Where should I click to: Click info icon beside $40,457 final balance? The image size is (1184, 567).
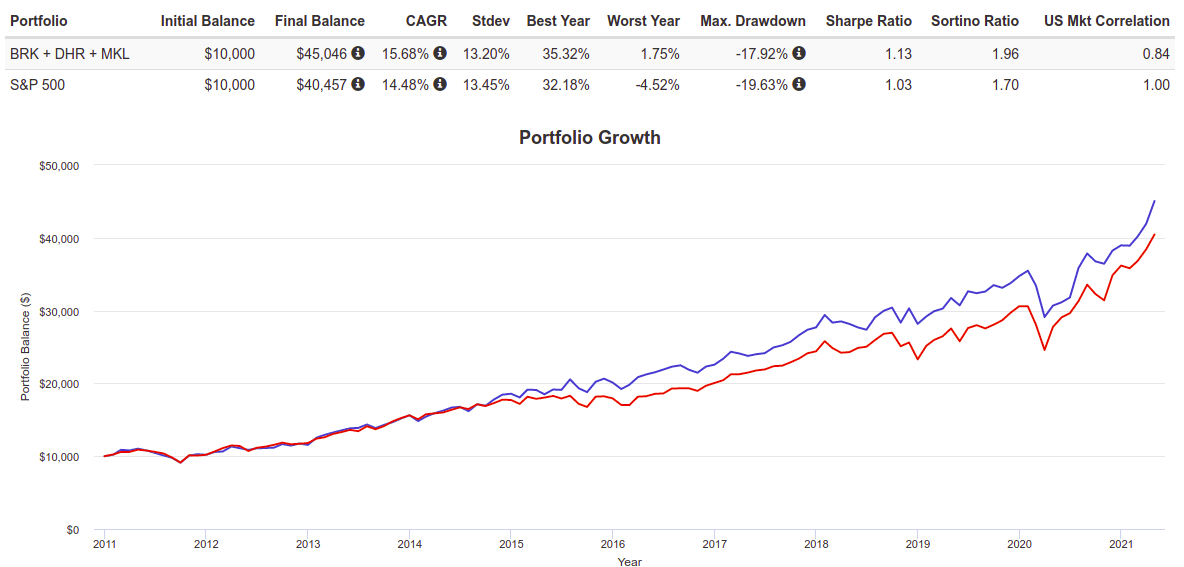[358, 85]
